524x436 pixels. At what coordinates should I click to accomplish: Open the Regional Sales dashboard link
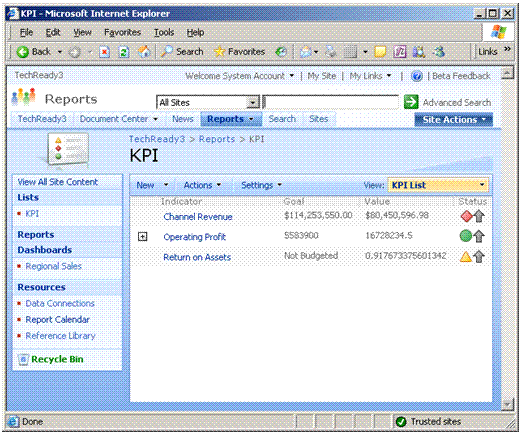click(53, 266)
